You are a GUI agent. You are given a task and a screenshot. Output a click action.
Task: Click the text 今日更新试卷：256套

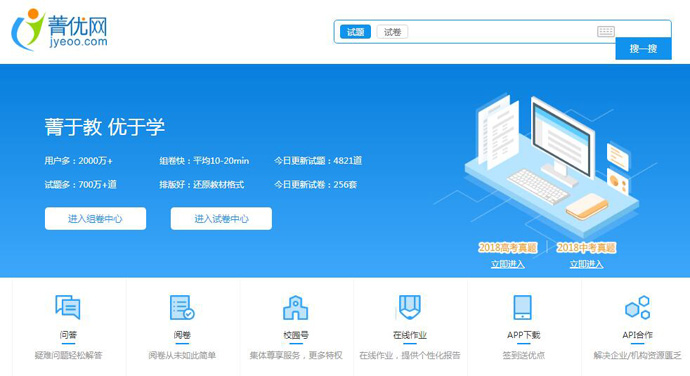tap(315, 184)
